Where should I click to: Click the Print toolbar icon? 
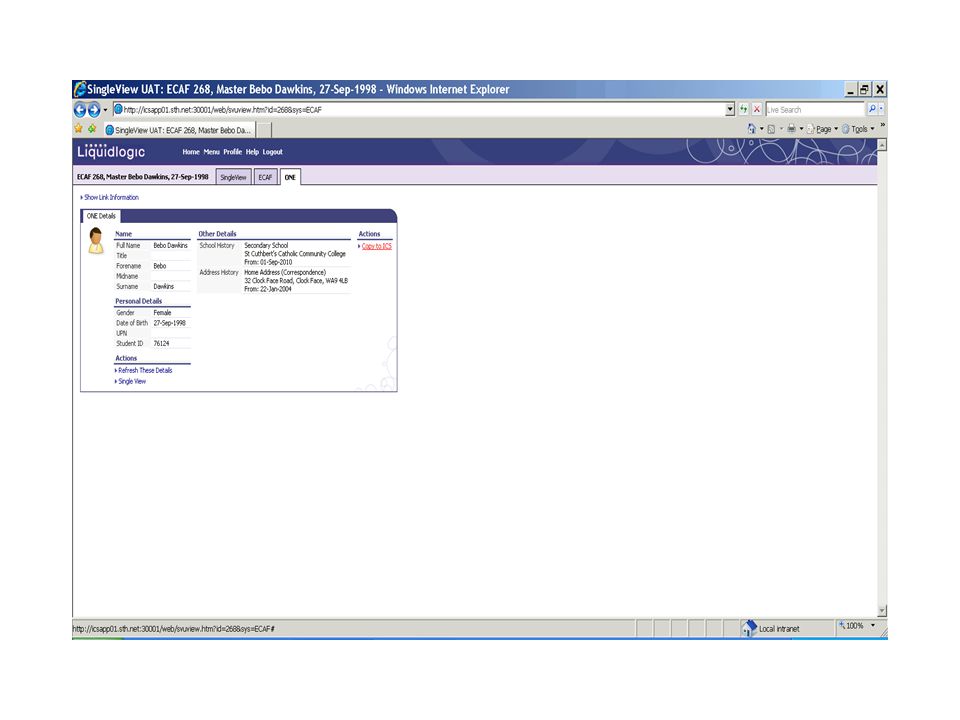pos(792,129)
